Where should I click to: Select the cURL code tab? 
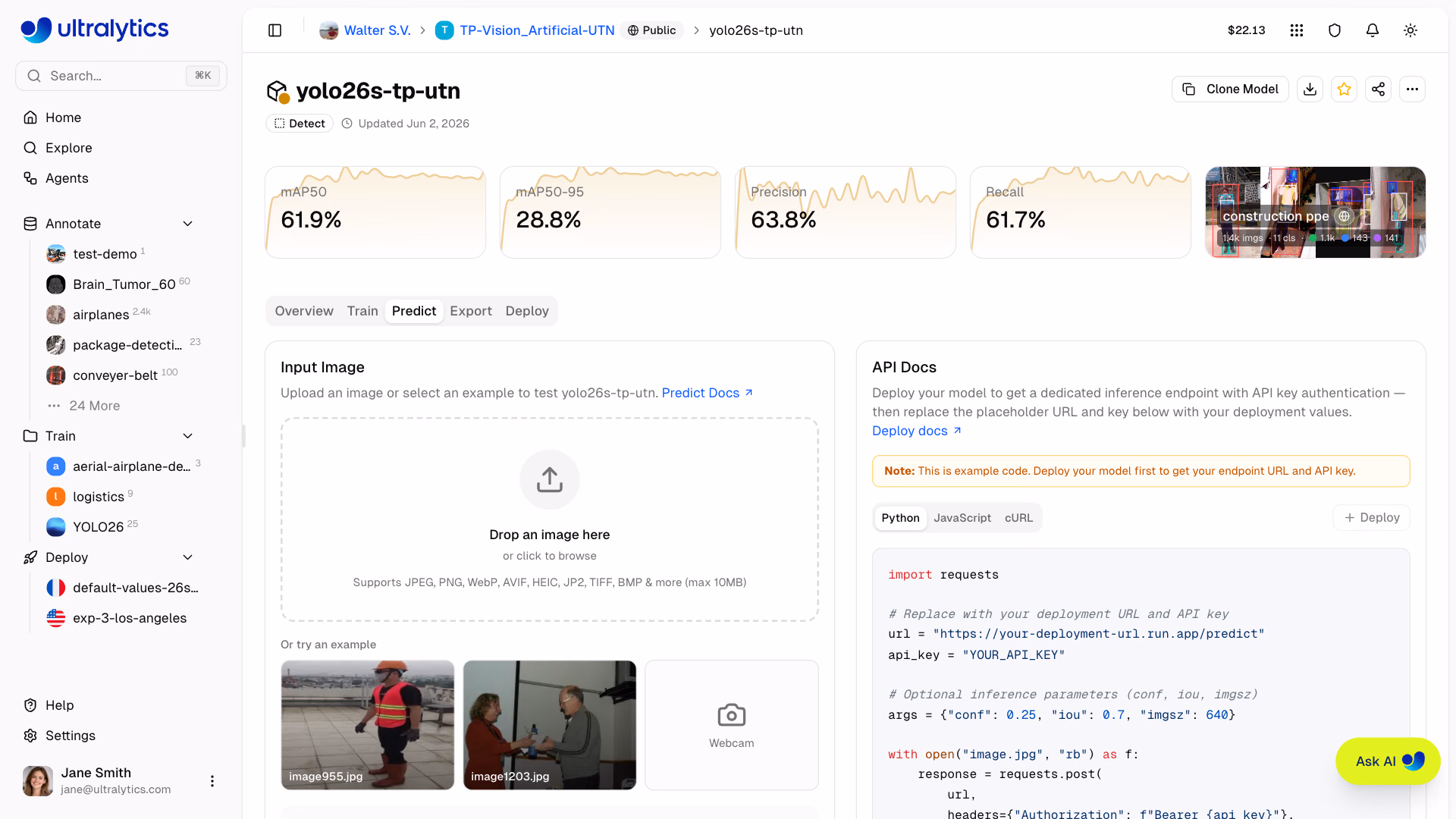[x=1018, y=518]
